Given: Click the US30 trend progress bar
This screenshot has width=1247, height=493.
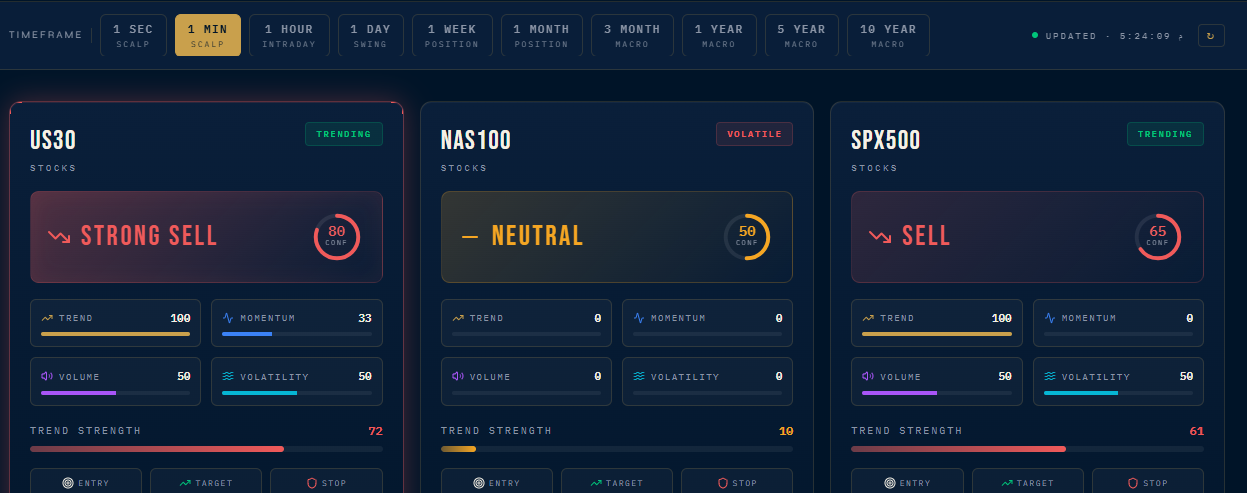Looking at the screenshot, I should coord(115,334).
